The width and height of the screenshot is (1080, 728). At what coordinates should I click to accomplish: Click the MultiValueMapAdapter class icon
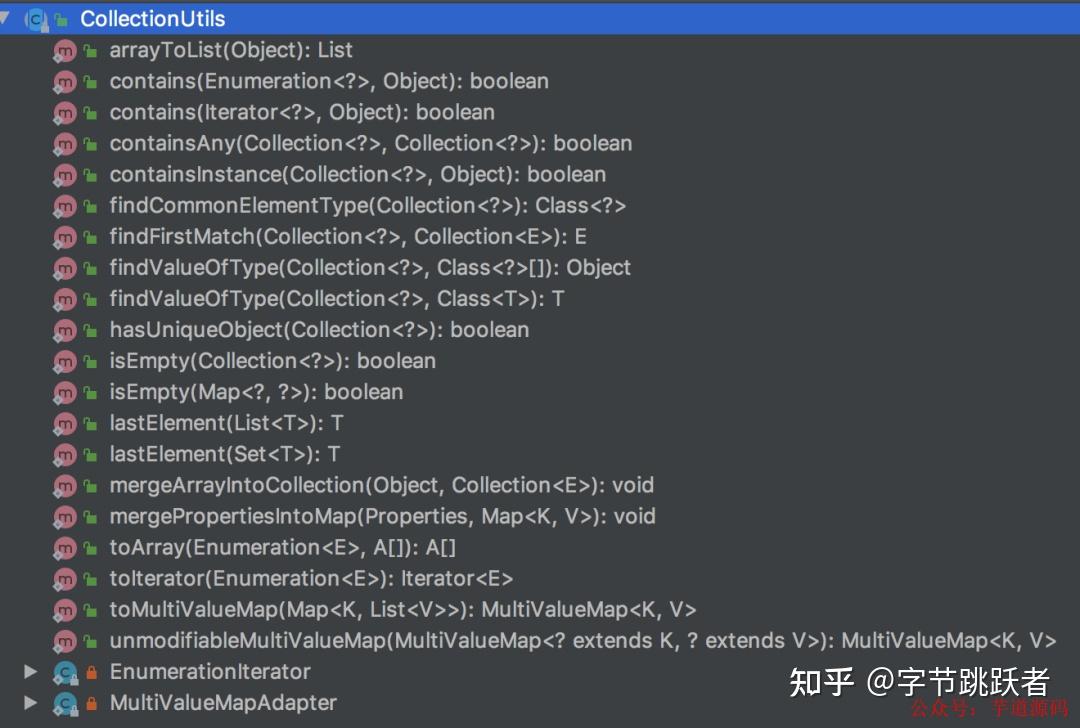[x=65, y=703]
